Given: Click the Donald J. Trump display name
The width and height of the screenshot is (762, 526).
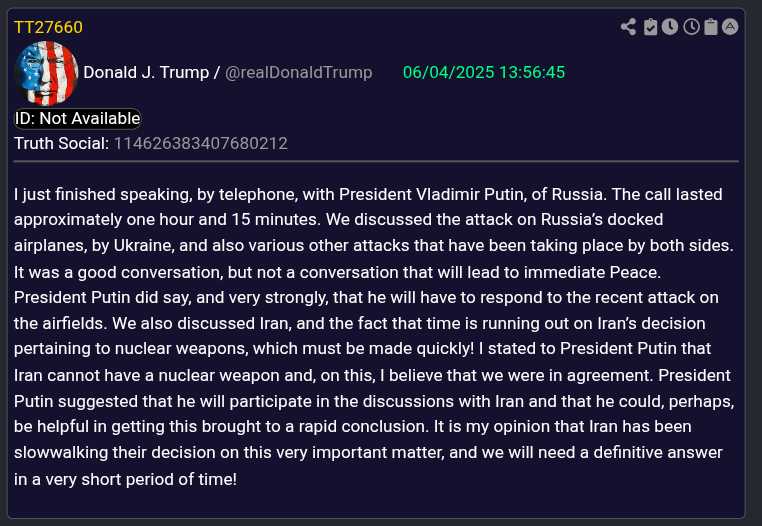Looking at the screenshot, I should (146, 73).
